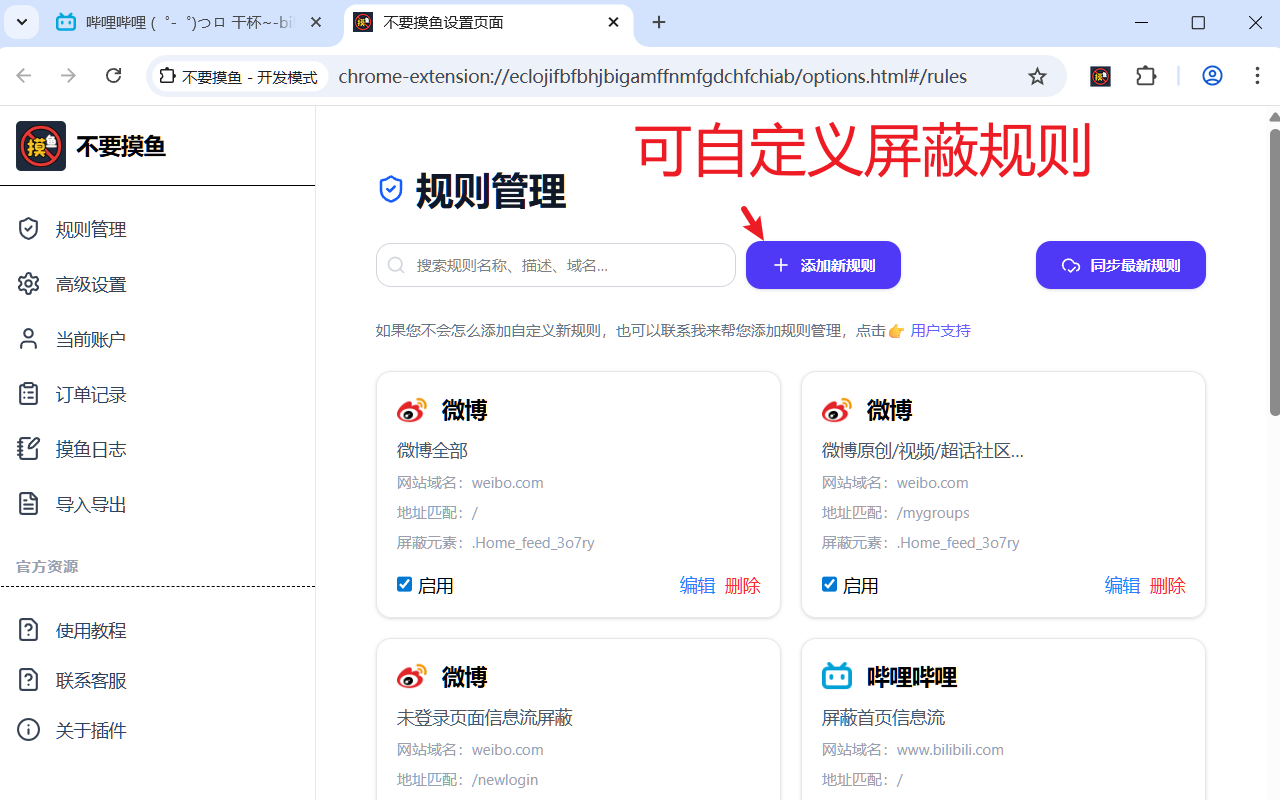
Task: Click the magnifier icon in search box
Action: [x=396, y=265]
